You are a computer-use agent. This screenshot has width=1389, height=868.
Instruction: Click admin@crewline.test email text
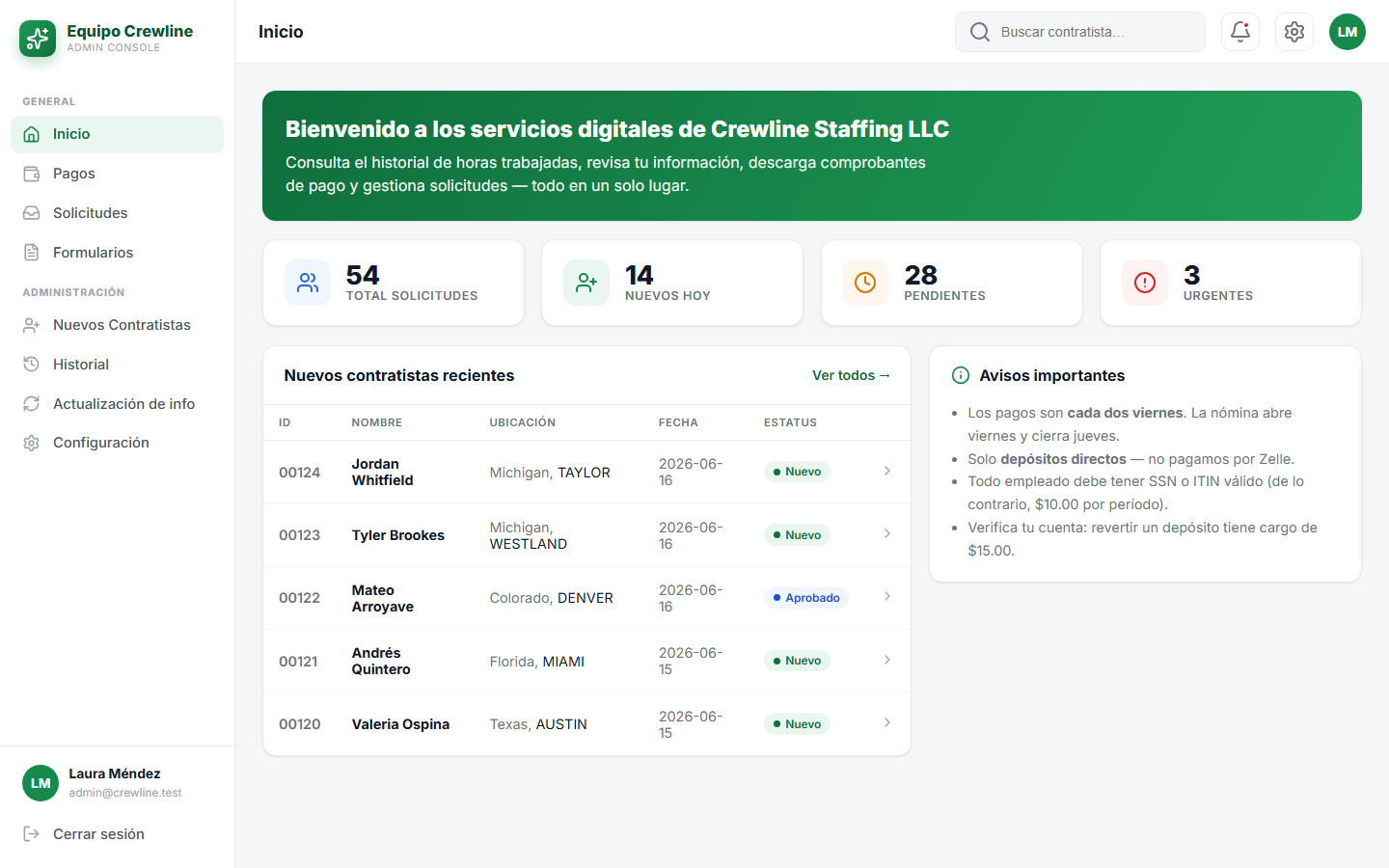tap(125, 793)
